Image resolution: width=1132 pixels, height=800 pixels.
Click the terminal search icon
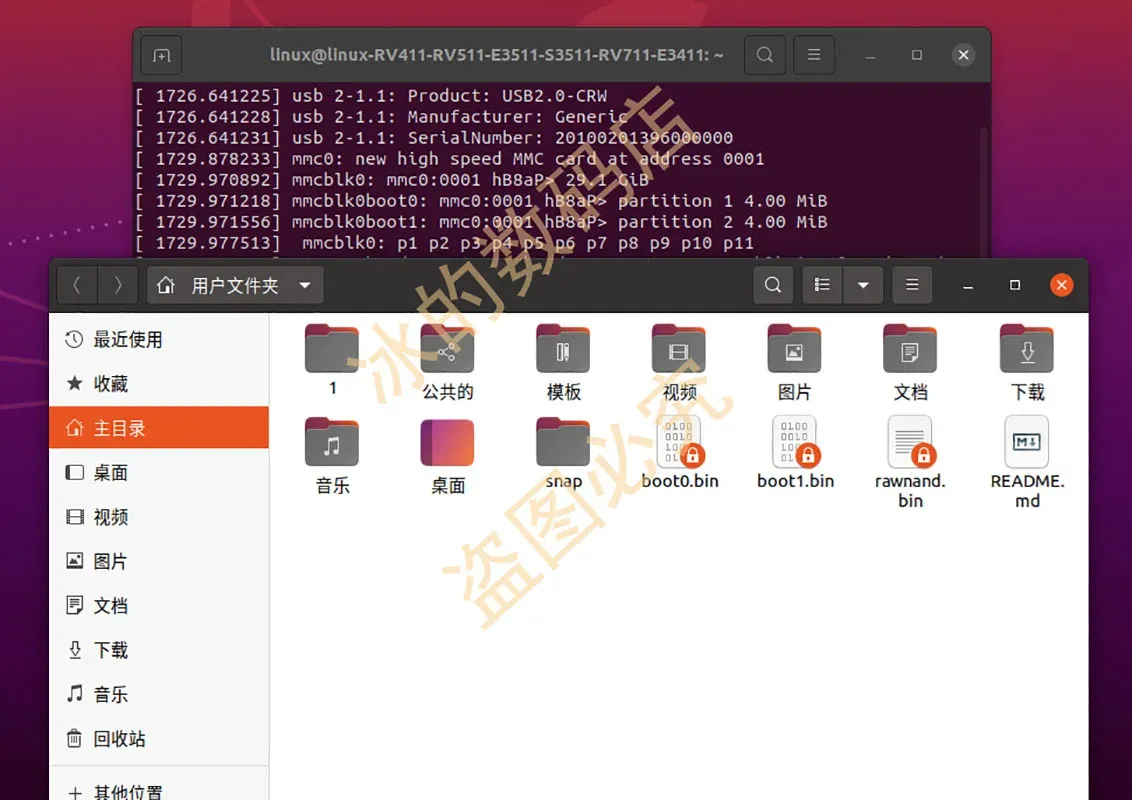(x=765, y=55)
